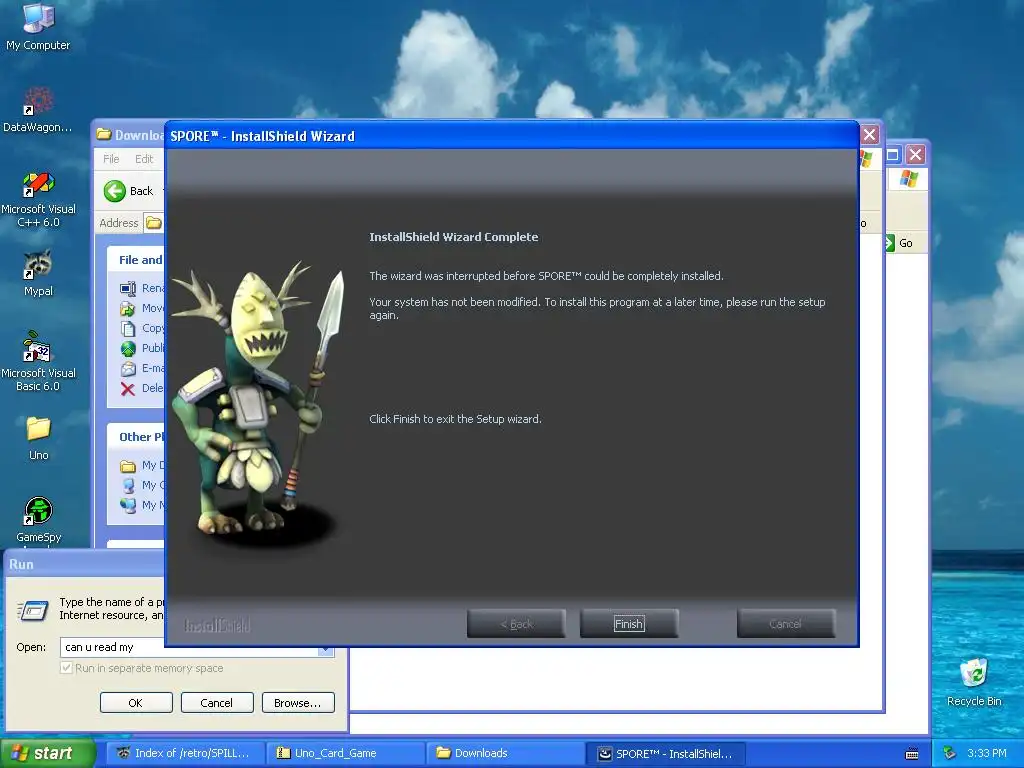Click Cancel in the Run dialog
The height and width of the screenshot is (768, 1024).
click(217, 703)
